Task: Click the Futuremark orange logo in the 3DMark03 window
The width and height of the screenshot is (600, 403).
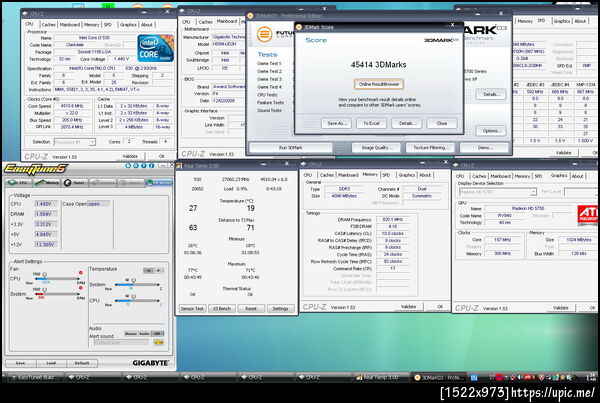Action: coord(264,34)
